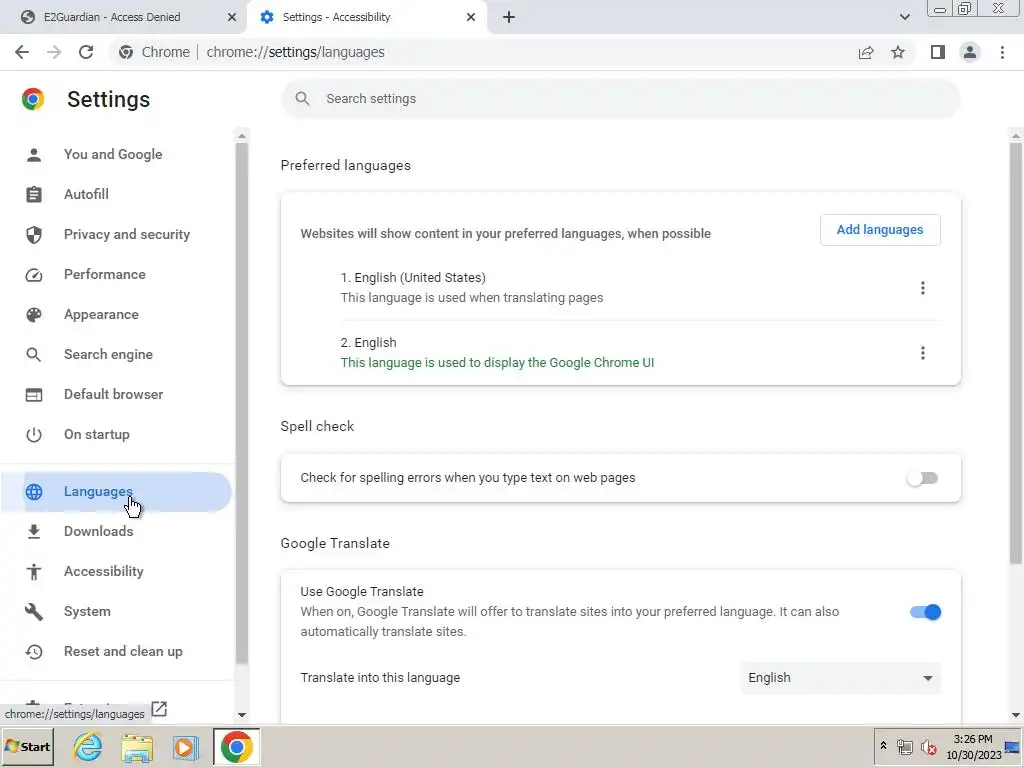Open more actions for English (United States)

922,288
